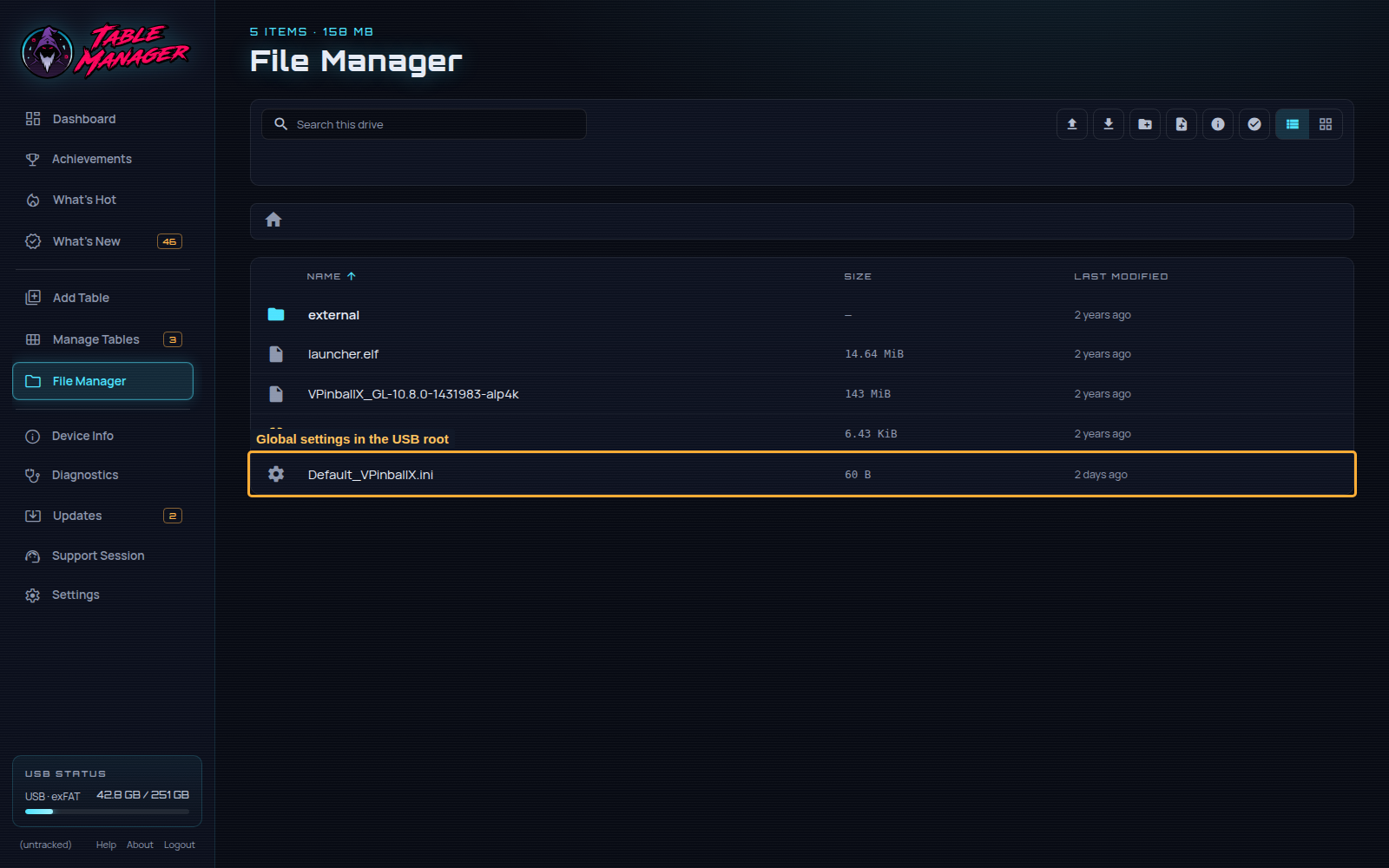This screenshot has width=1389, height=868.
Task: Click the select-all checkmark toolbar icon
Action: tap(1254, 124)
